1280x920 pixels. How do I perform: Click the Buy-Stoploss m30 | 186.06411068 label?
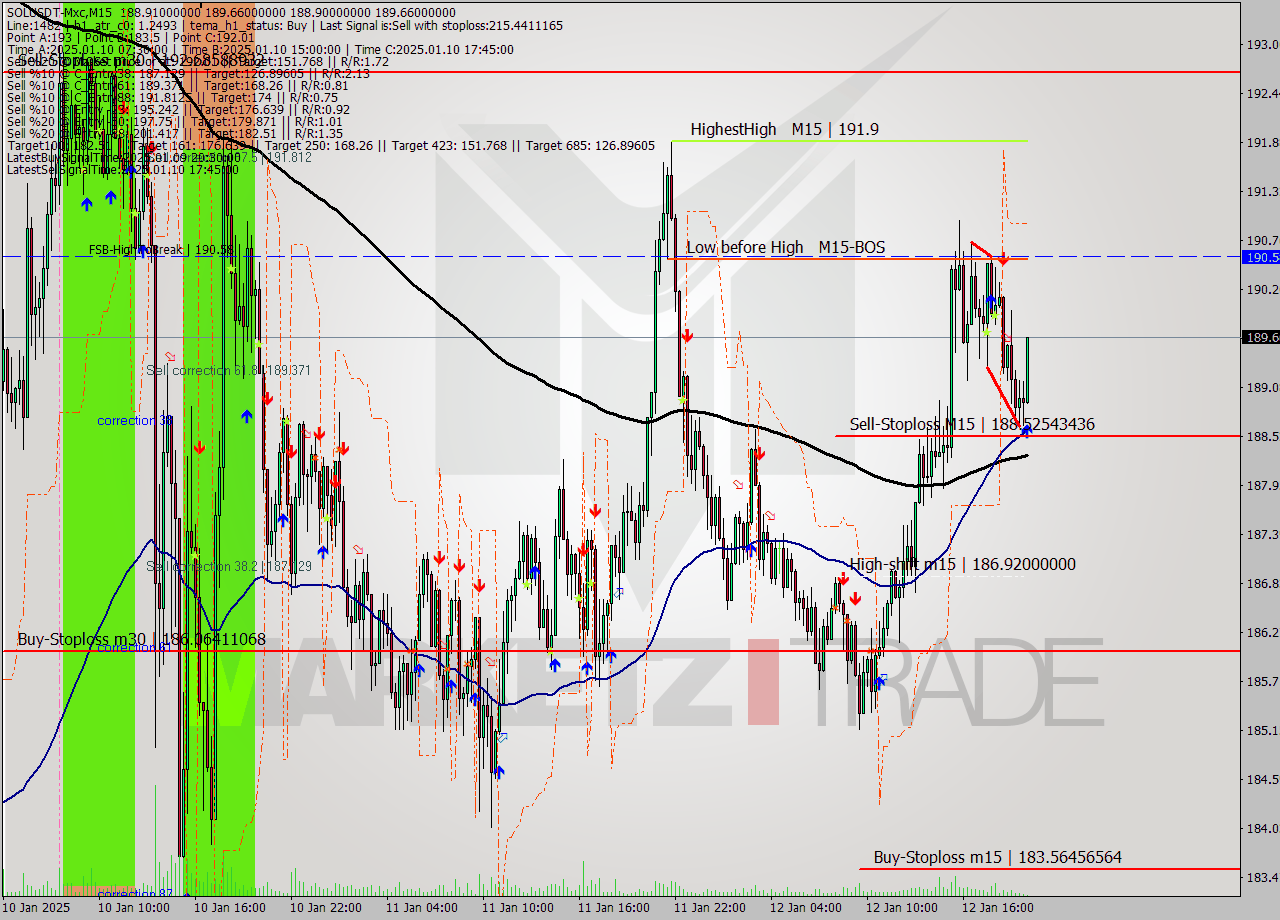(142, 639)
